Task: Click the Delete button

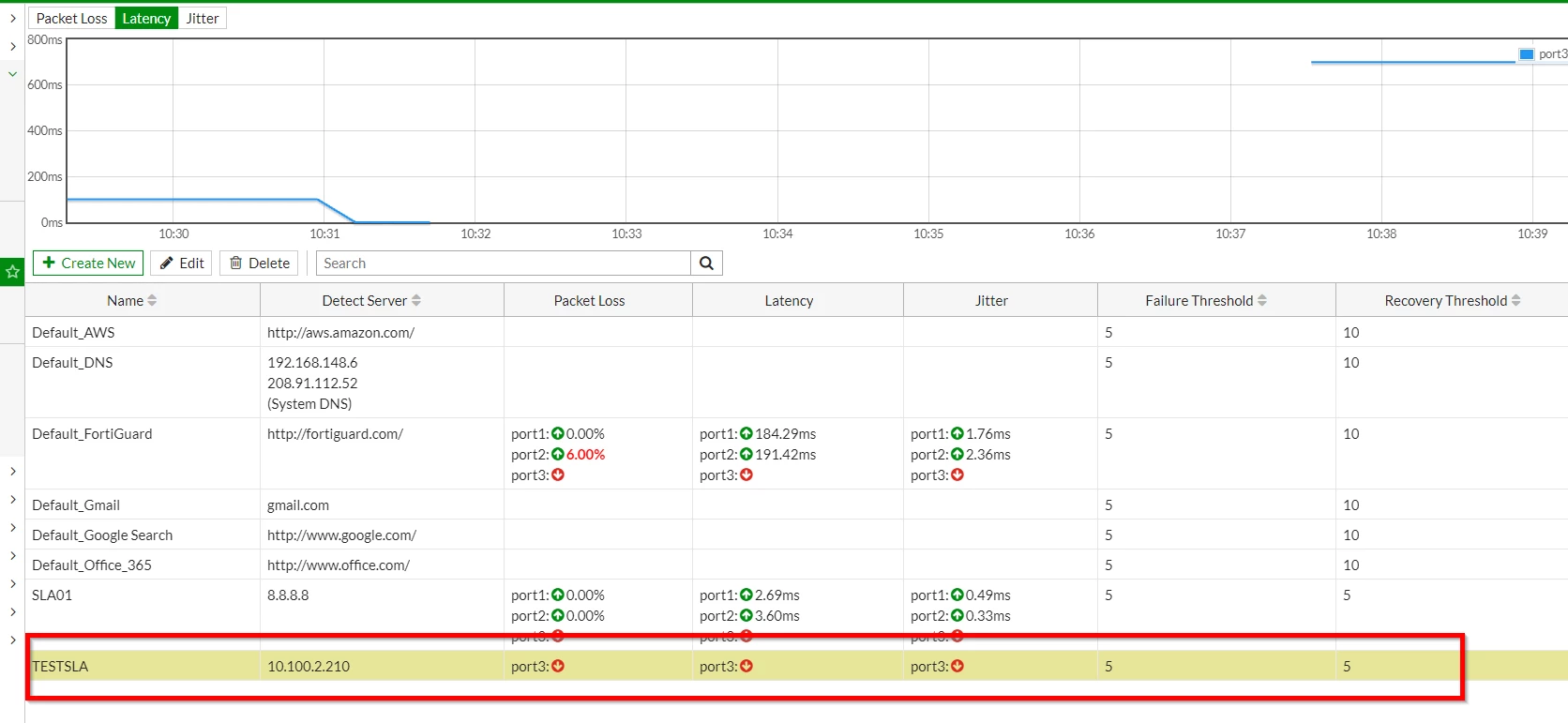Action: point(260,264)
